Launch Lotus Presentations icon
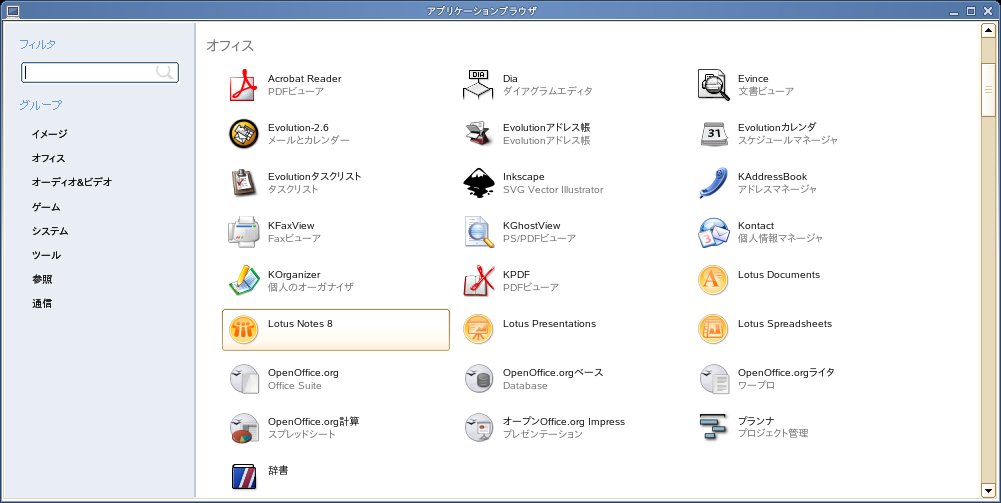The image size is (1001, 503). pyautogui.click(x=478, y=330)
